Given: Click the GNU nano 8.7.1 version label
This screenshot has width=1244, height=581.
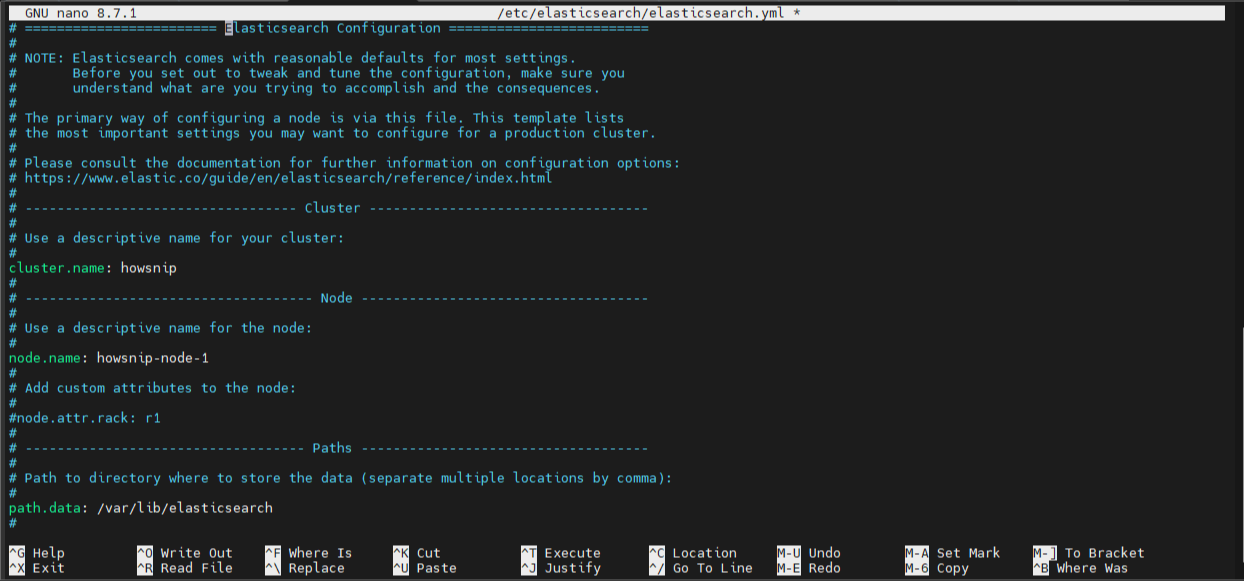Looking at the screenshot, I should pos(81,13).
